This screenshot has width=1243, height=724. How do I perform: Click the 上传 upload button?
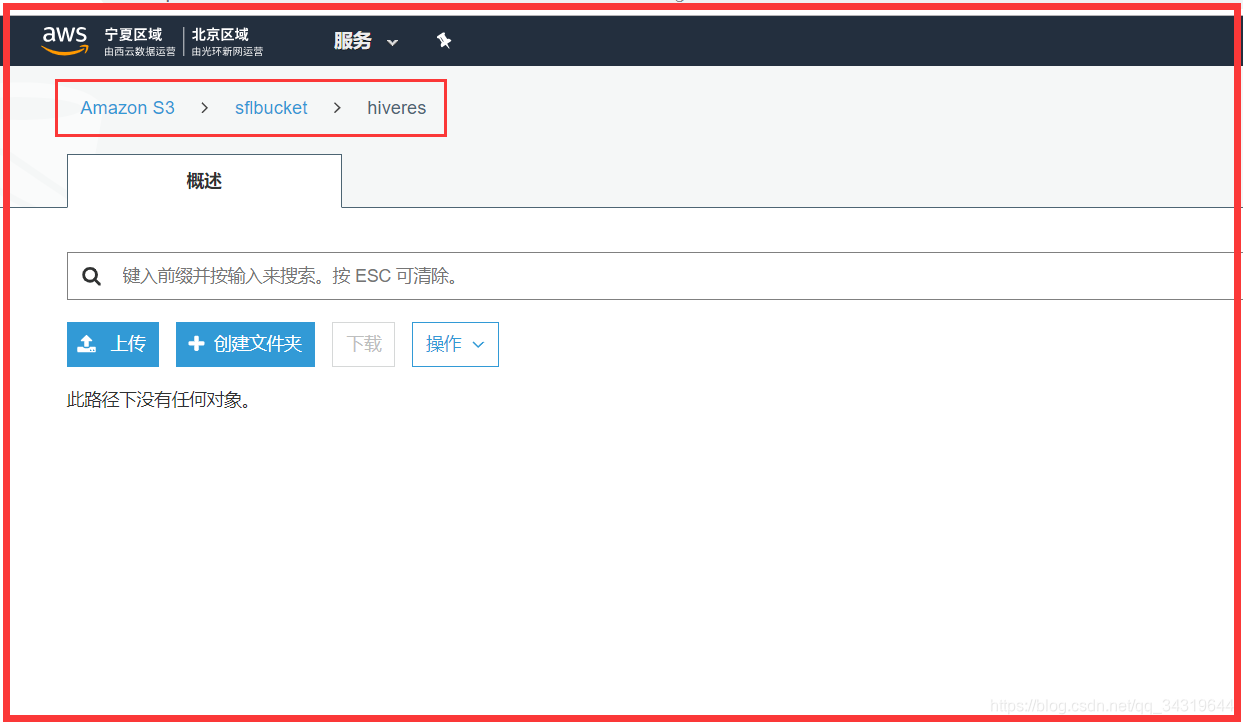click(x=113, y=344)
